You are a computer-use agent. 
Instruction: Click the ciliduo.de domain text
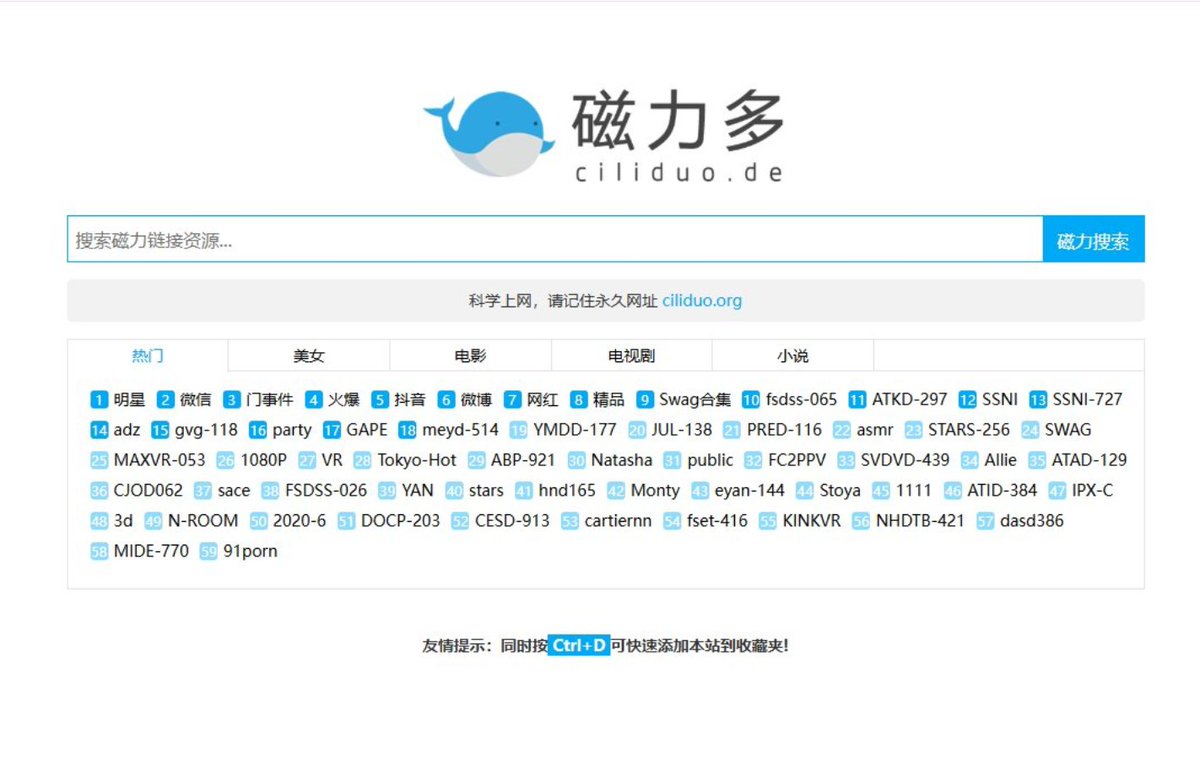[679, 172]
